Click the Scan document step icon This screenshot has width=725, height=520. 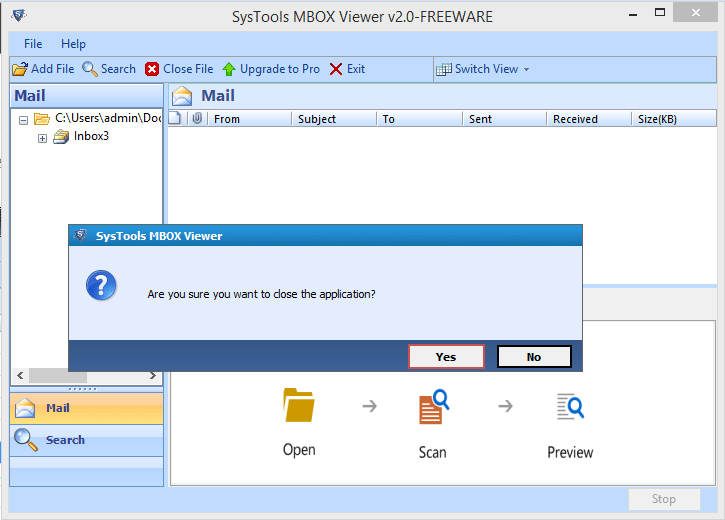pyautogui.click(x=433, y=407)
